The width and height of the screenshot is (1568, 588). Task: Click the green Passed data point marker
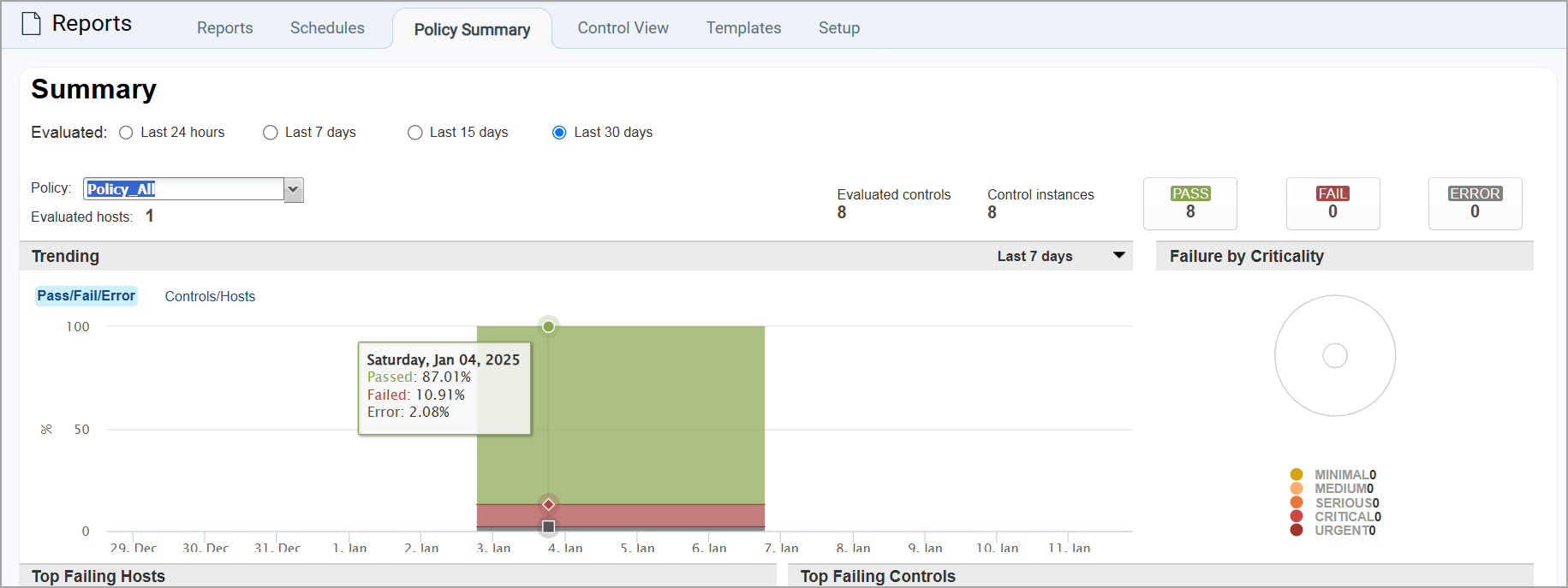coord(549,326)
